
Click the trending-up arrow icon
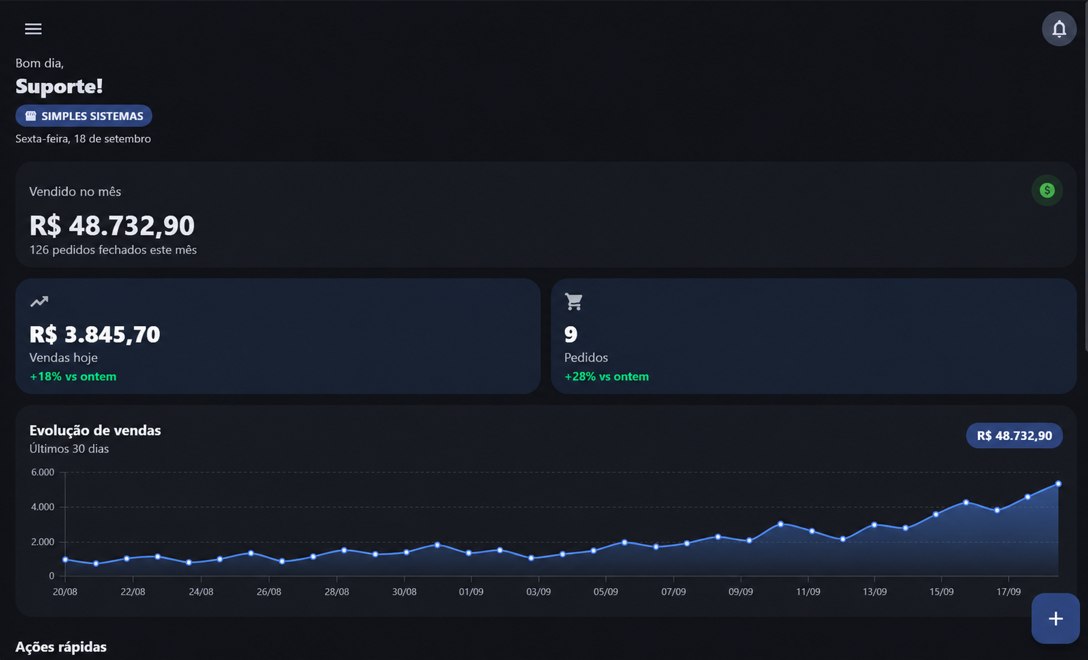[39, 301]
